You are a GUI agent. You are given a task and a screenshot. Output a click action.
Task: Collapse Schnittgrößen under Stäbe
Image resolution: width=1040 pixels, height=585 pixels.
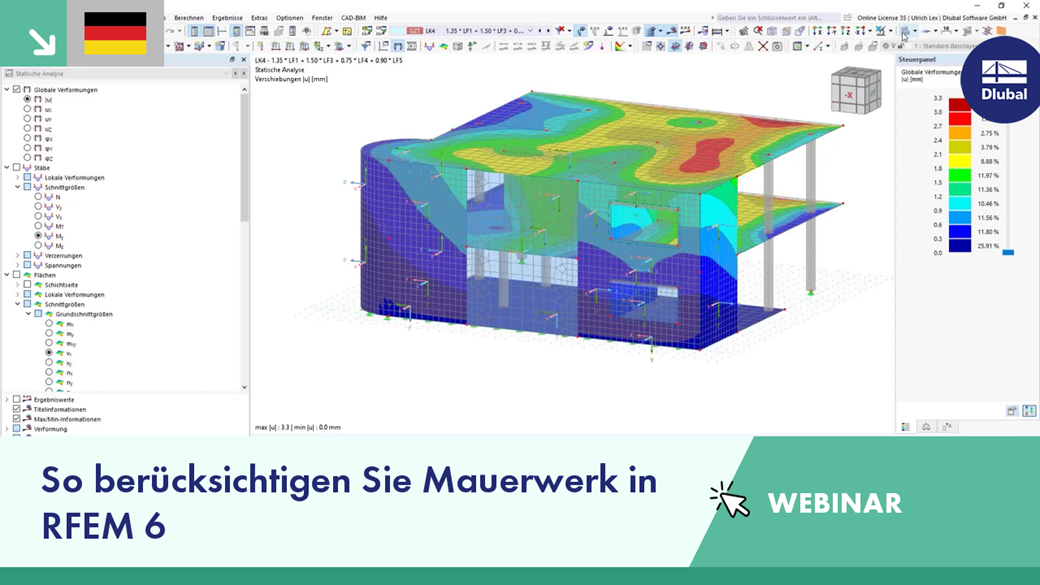pyautogui.click(x=18, y=187)
